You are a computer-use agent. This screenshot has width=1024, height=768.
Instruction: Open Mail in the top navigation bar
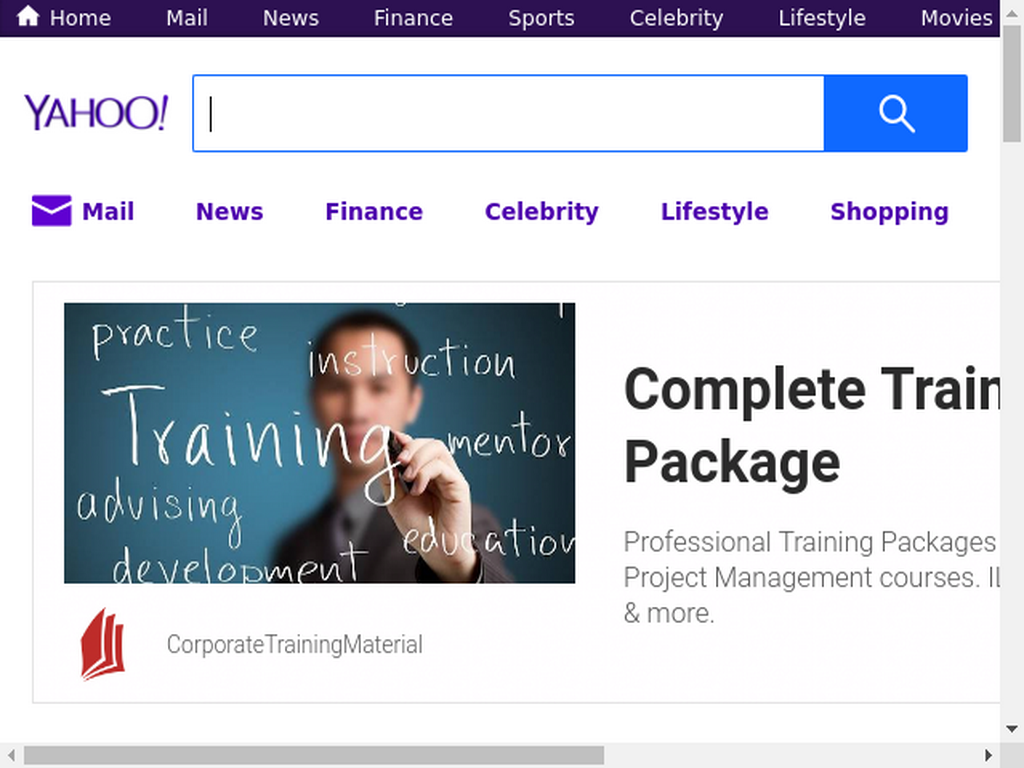(187, 18)
